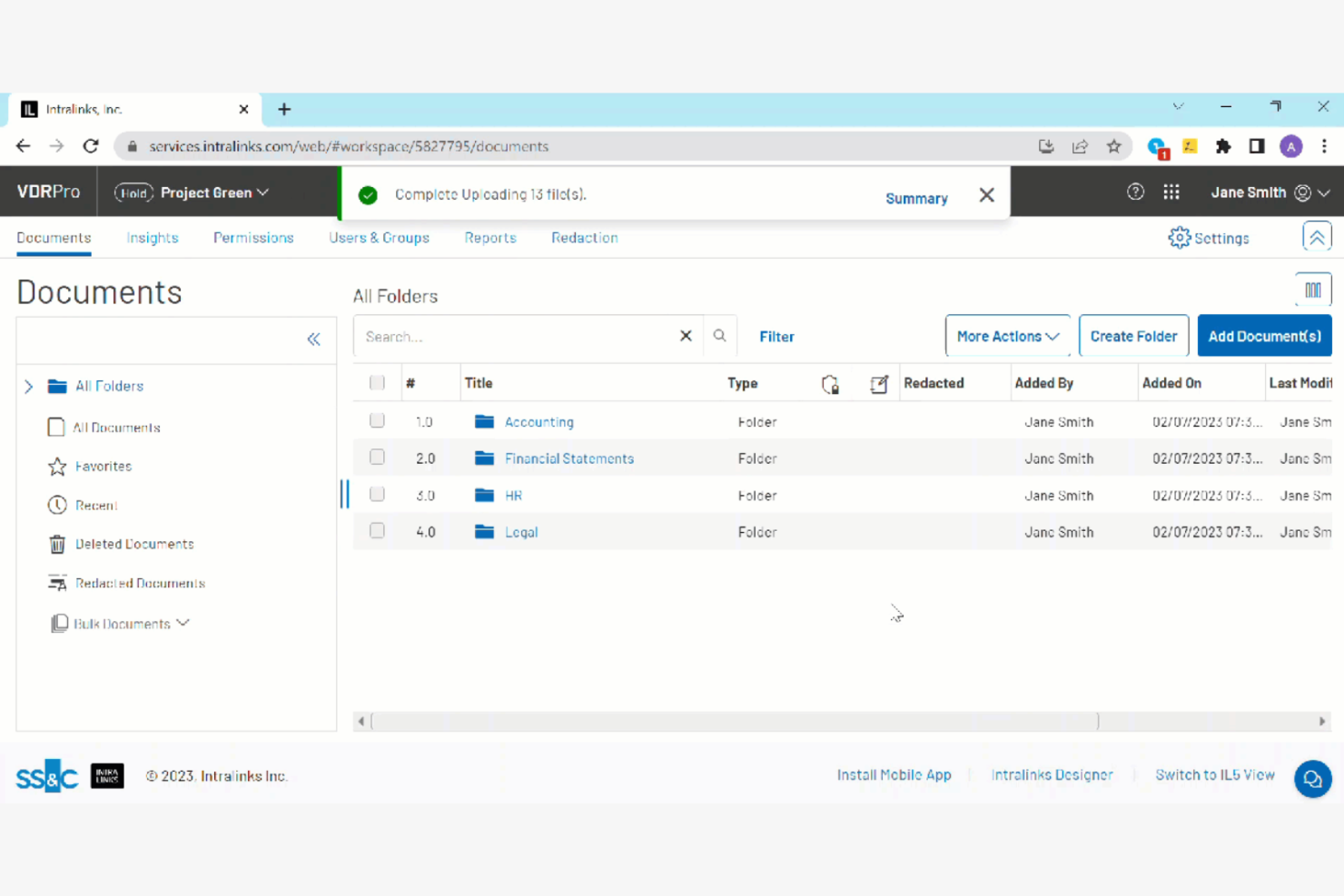Tick the Accounting folder checkbox

[377, 421]
